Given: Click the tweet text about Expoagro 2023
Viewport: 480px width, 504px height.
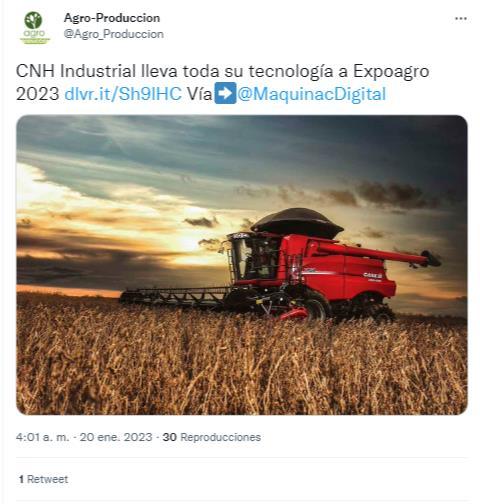Looking at the screenshot, I should [x=222, y=82].
